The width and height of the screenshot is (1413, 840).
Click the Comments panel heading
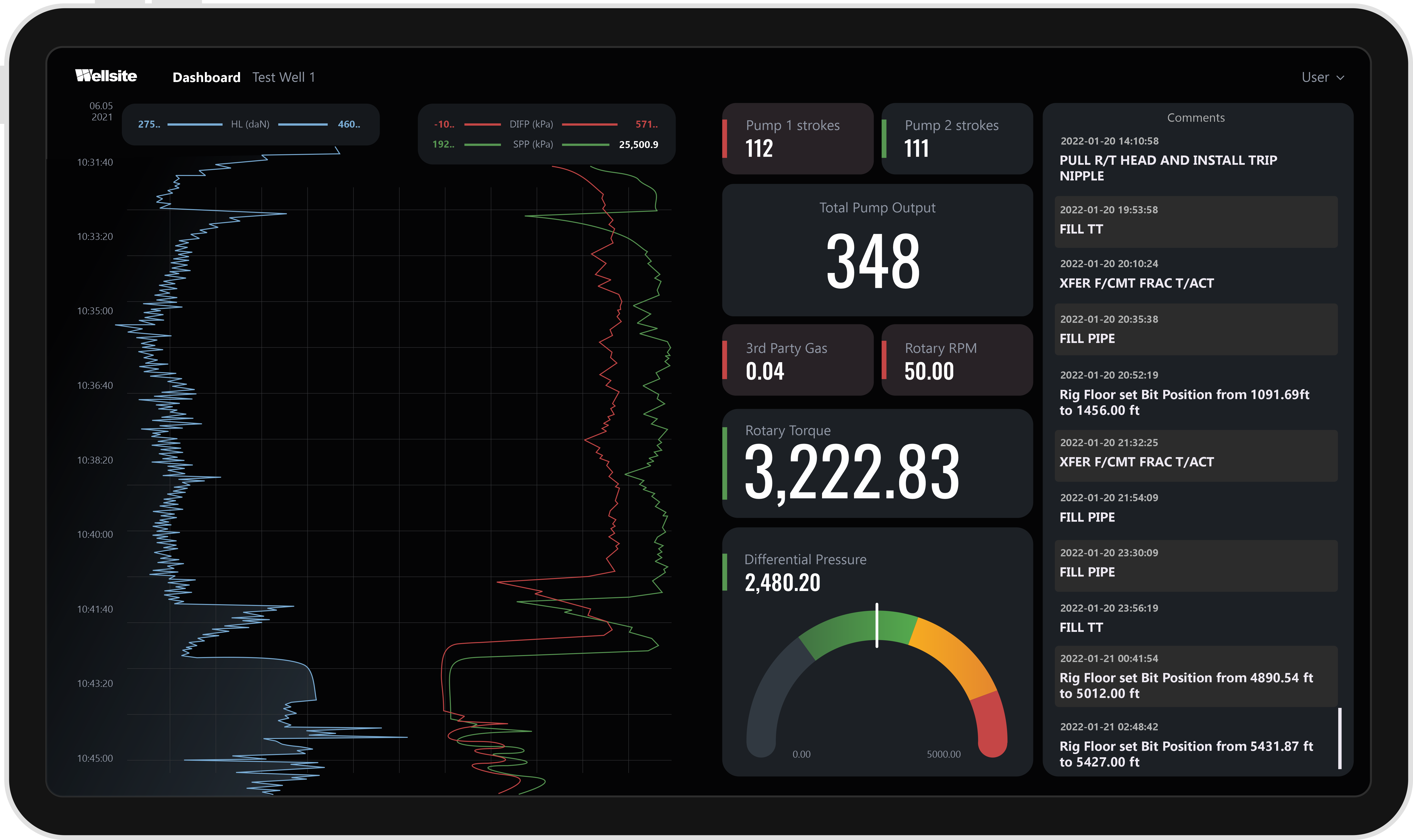tap(1196, 118)
